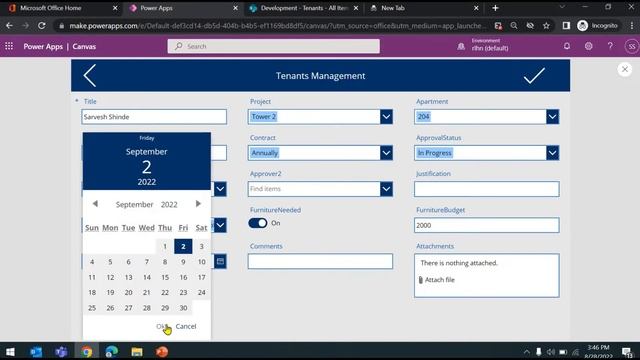Select the 2022 year label in date picker
640x360 pixels.
[169, 204]
